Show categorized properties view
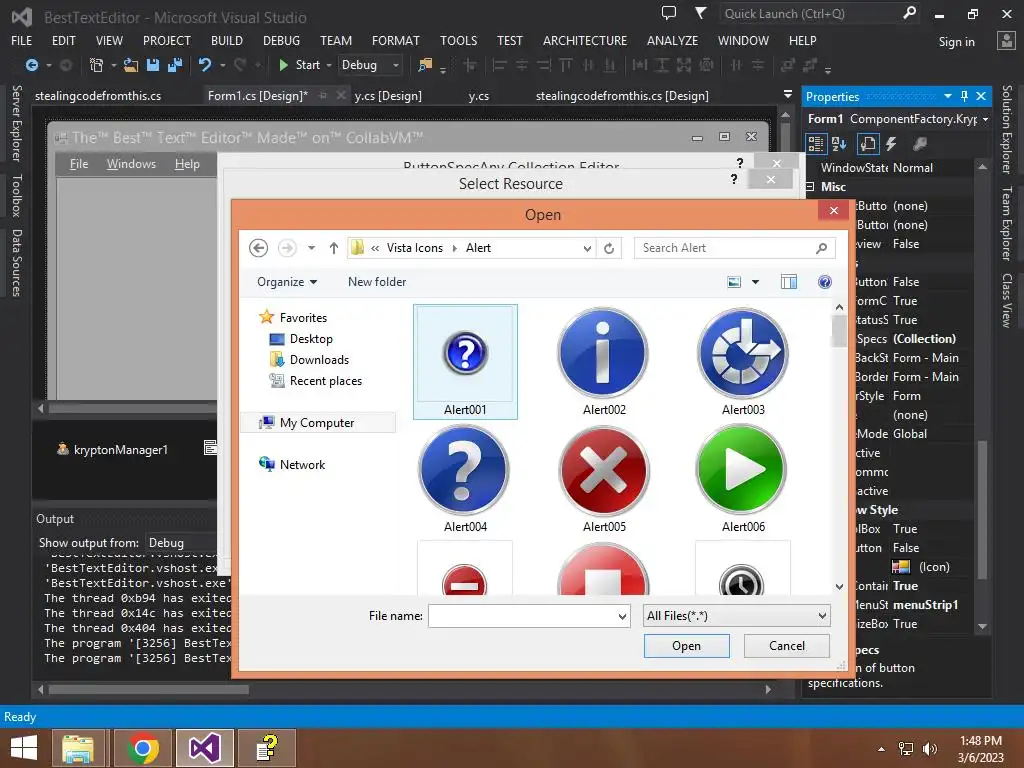This screenshot has width=1024, height=768. tap(816, 144)
